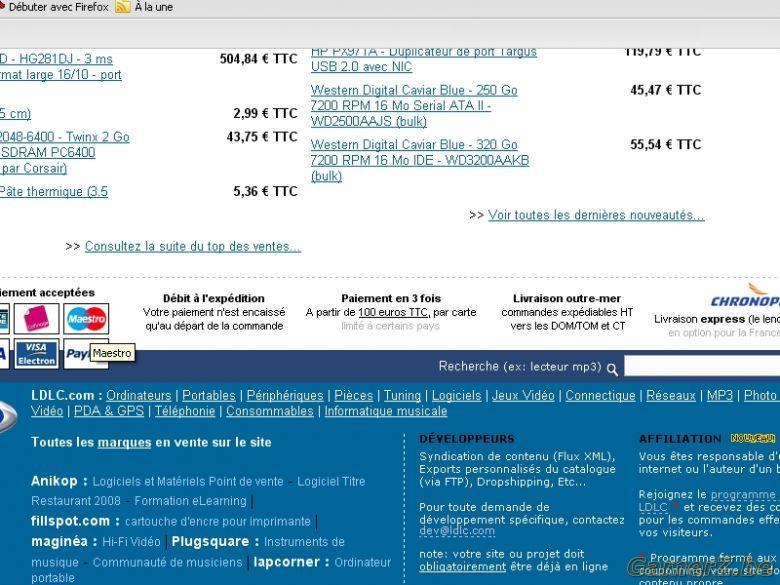
Task: Go to Réseaux category
Action: coord(671,395)
